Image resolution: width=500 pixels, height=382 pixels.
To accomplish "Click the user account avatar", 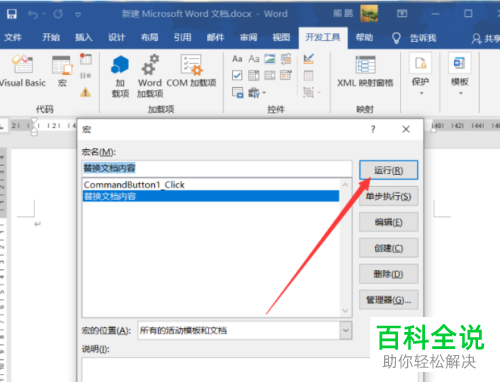I will [x=369, y=14].
